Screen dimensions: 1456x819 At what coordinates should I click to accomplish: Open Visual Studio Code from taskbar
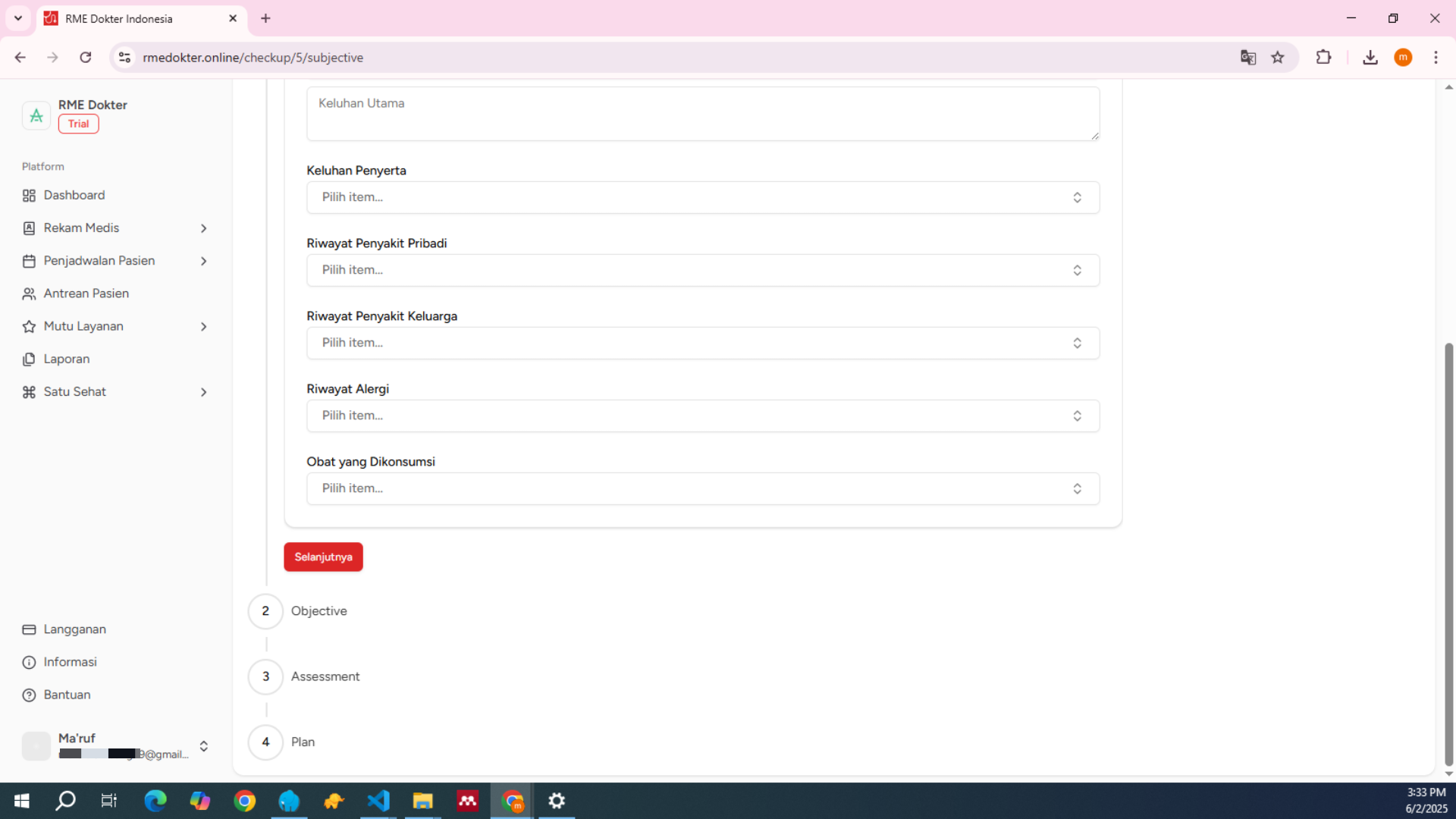pos(378,801)
